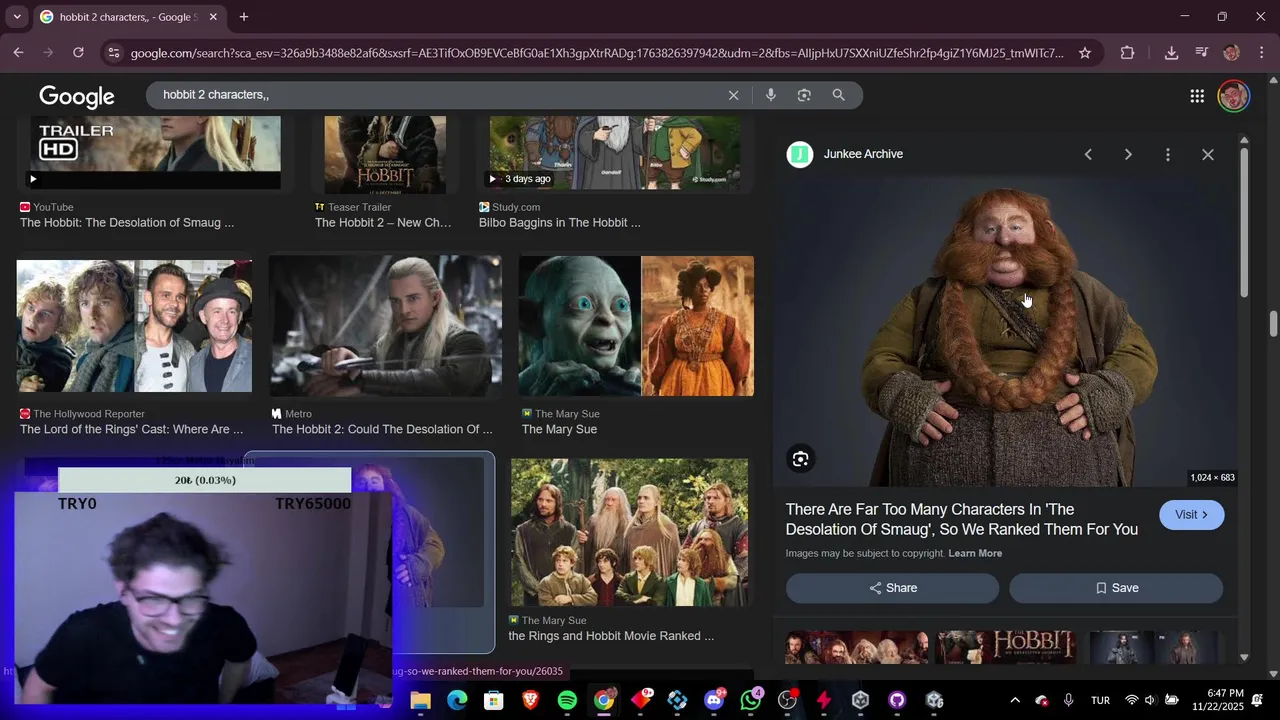Open WhatsApp from the taskbar
The width and height of the screenshot is (1280, 720).
751,700
